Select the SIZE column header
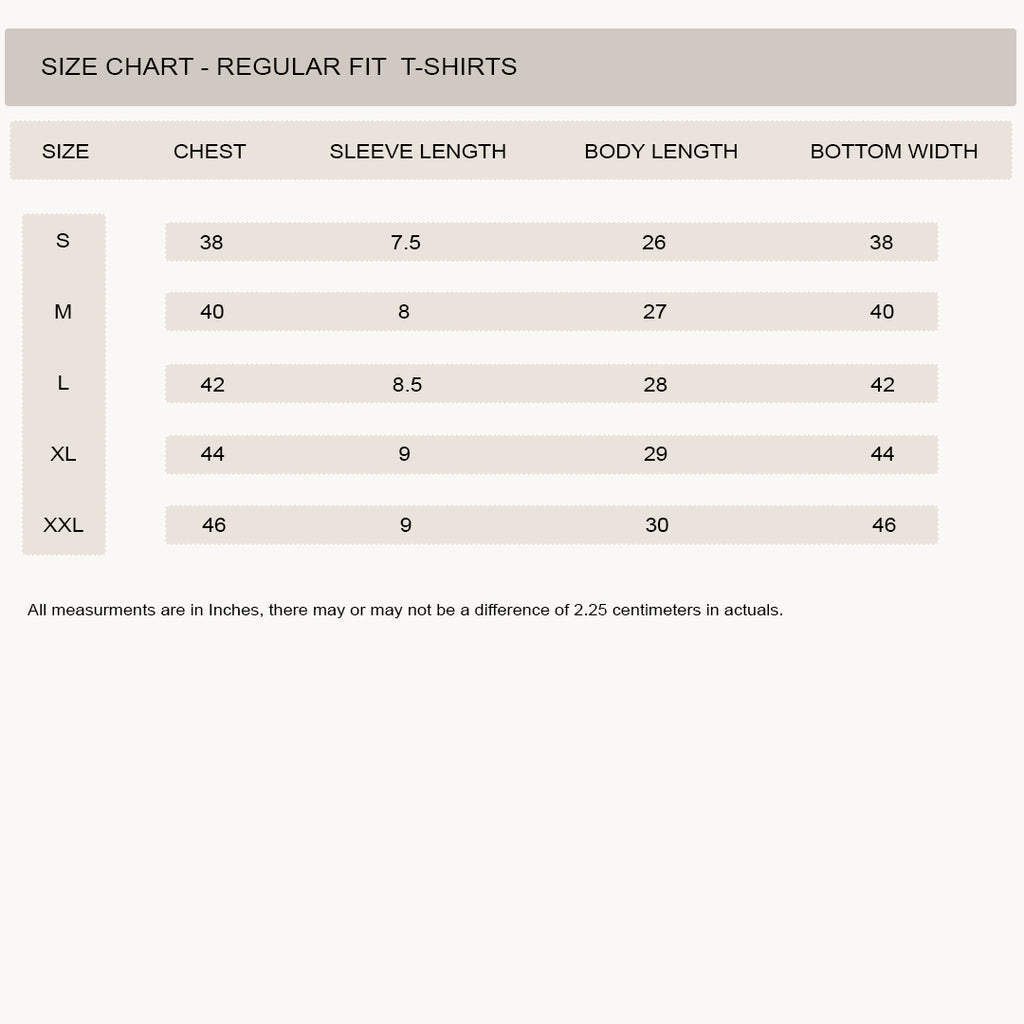Viewport: 1024px width, 1024px height. click(x=65, y=152)
